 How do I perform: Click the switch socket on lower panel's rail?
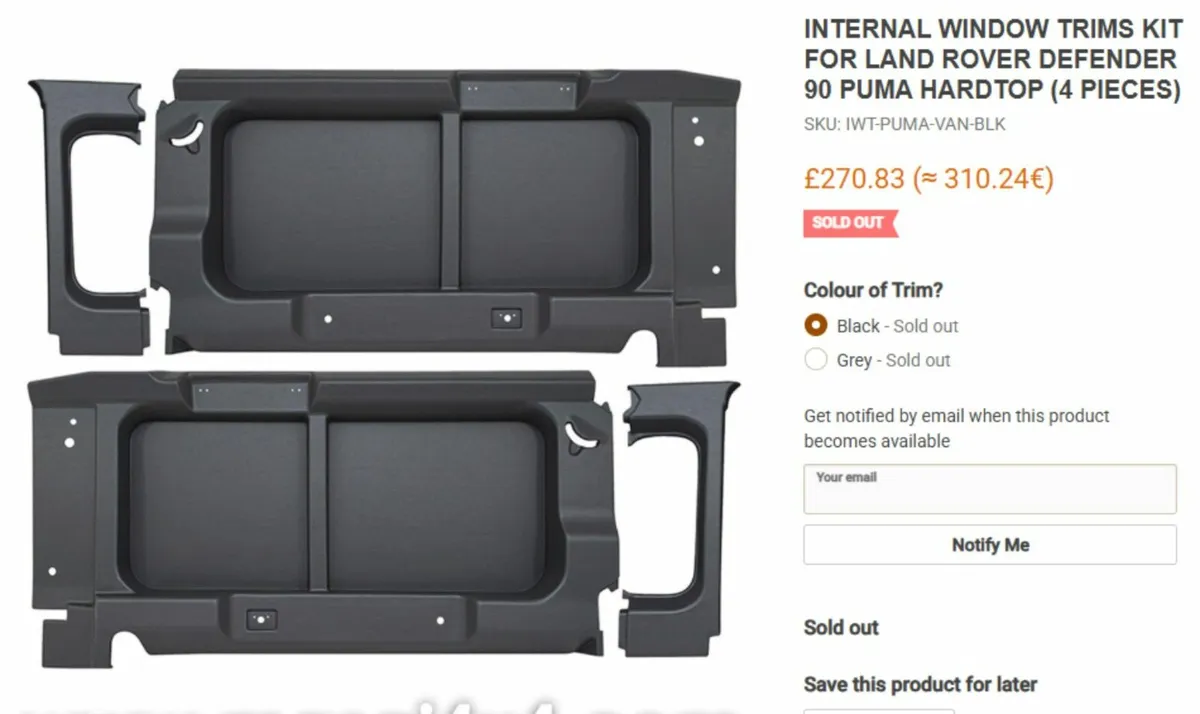click(261, 620)
